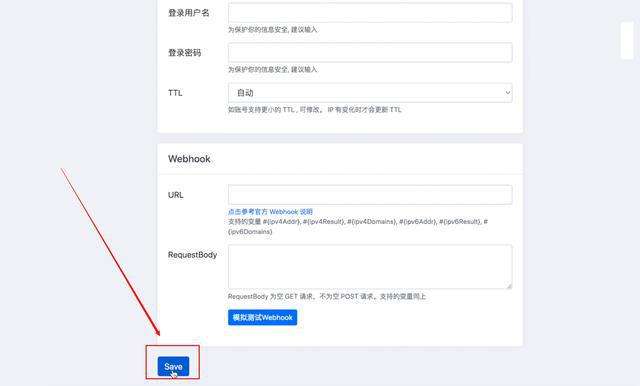The height and width of the screenshot is (386, 640).
Task: Click hint text under the TTL dropdown
Action: click(x=314, y=110)
